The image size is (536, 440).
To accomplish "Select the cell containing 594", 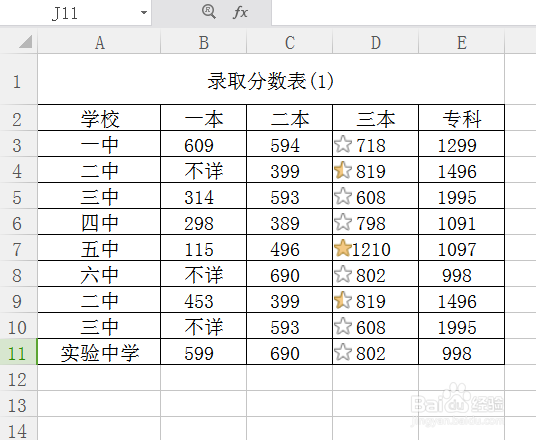I will 290,144.
